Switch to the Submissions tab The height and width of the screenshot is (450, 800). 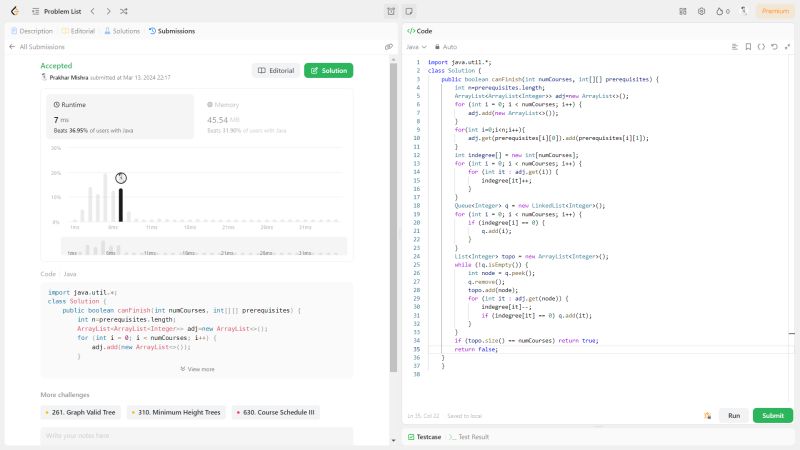click(x=172, y=31)
